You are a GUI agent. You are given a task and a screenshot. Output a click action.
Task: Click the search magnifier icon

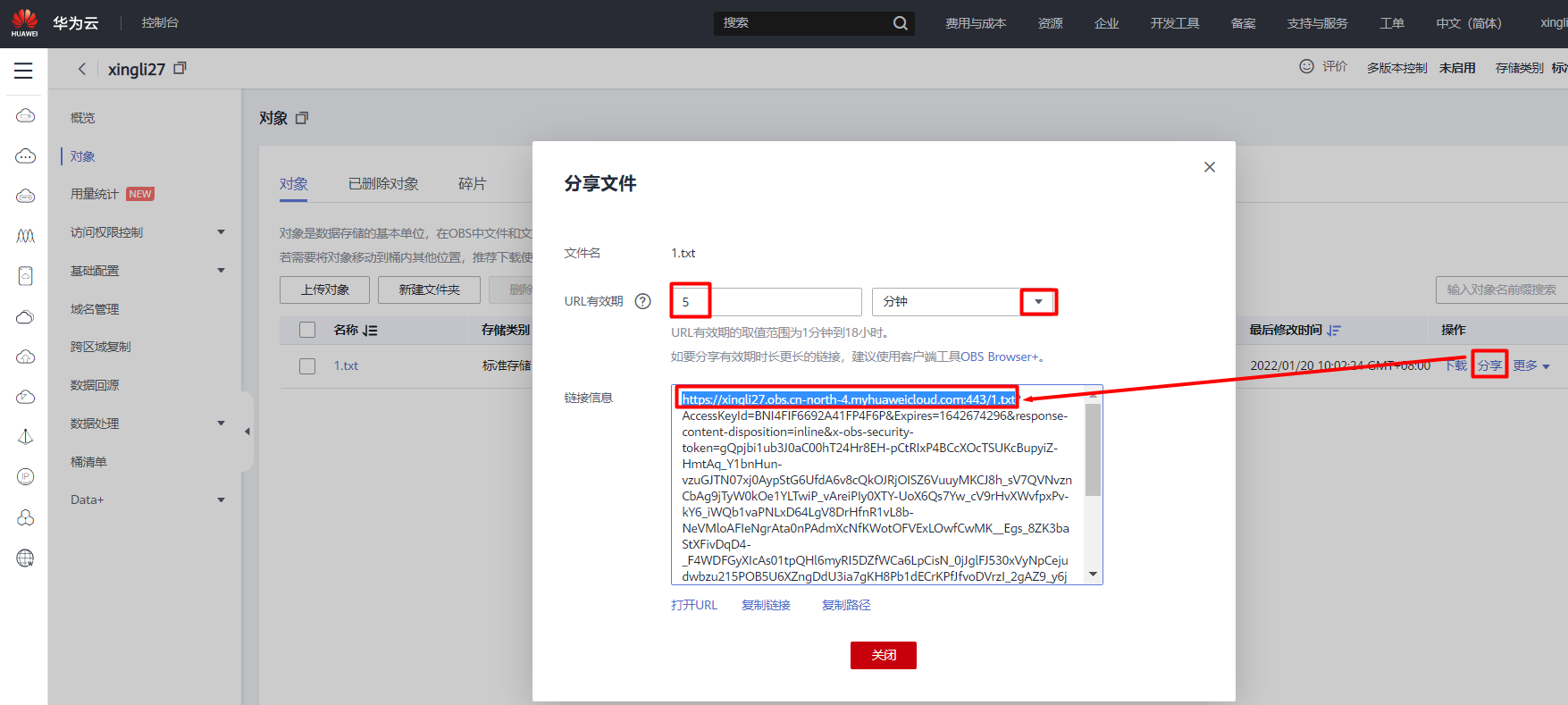tap(901, 23)
